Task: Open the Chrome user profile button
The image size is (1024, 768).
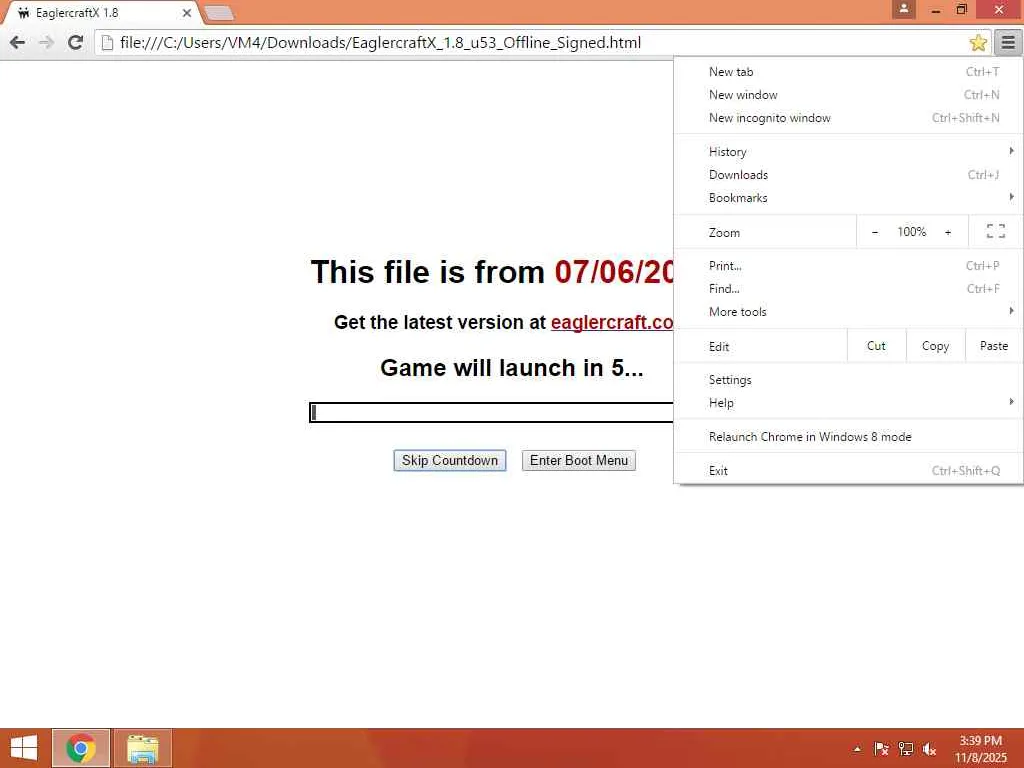Action: coord(904,8)
